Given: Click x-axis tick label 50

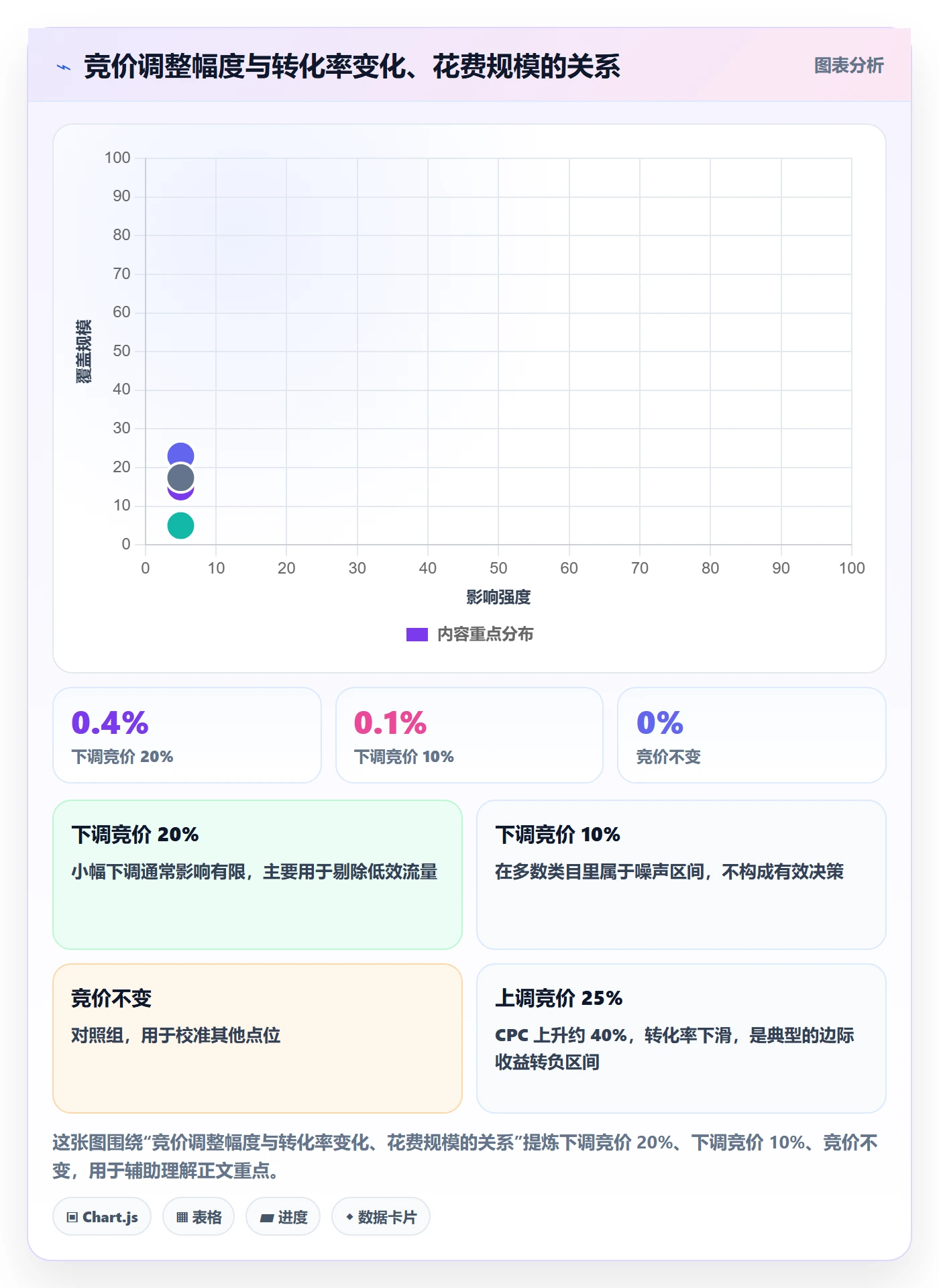Looking at the screenshot, I should tap(498, 568).
